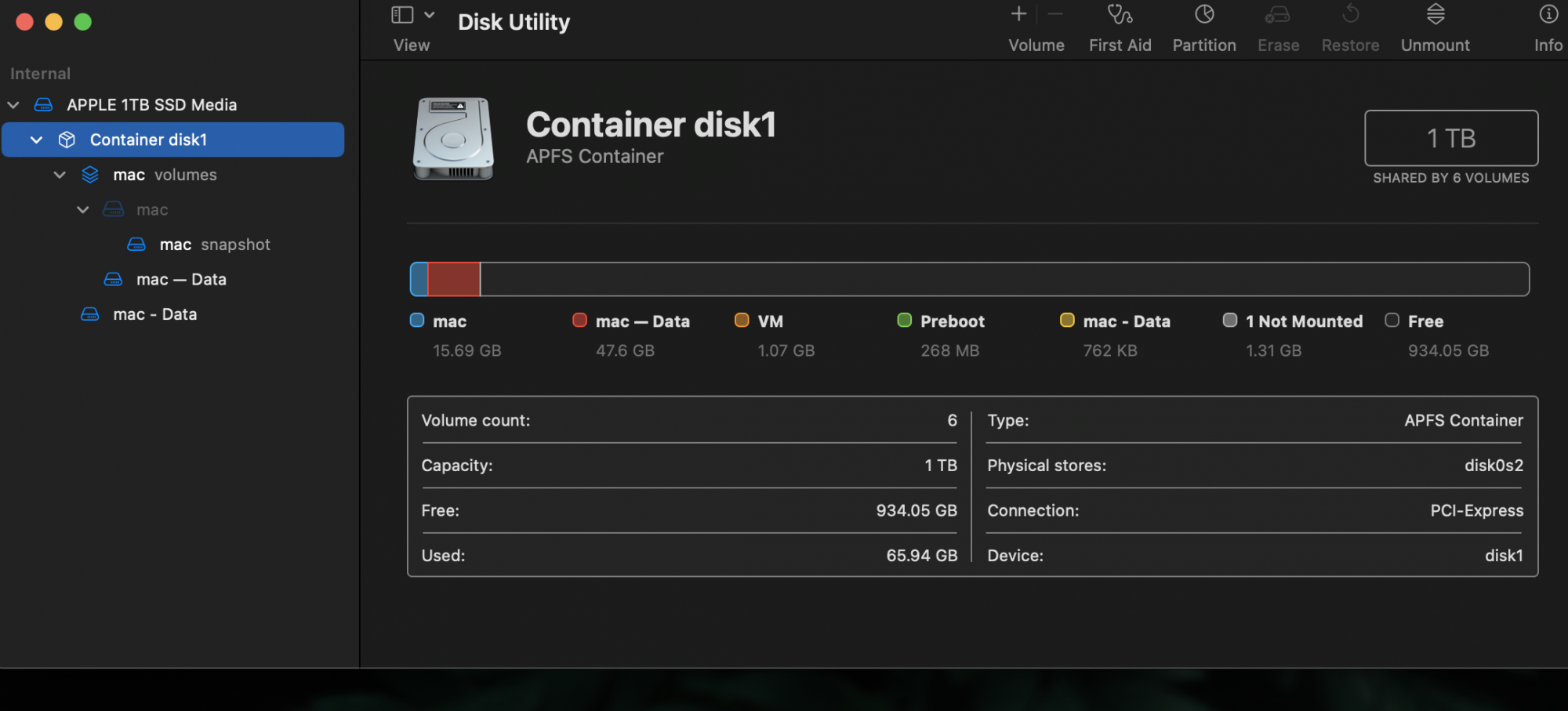This screenshot has height=711, width=1568.
Task: Click the Erase toolbar icon
Action: point(1278,15)
